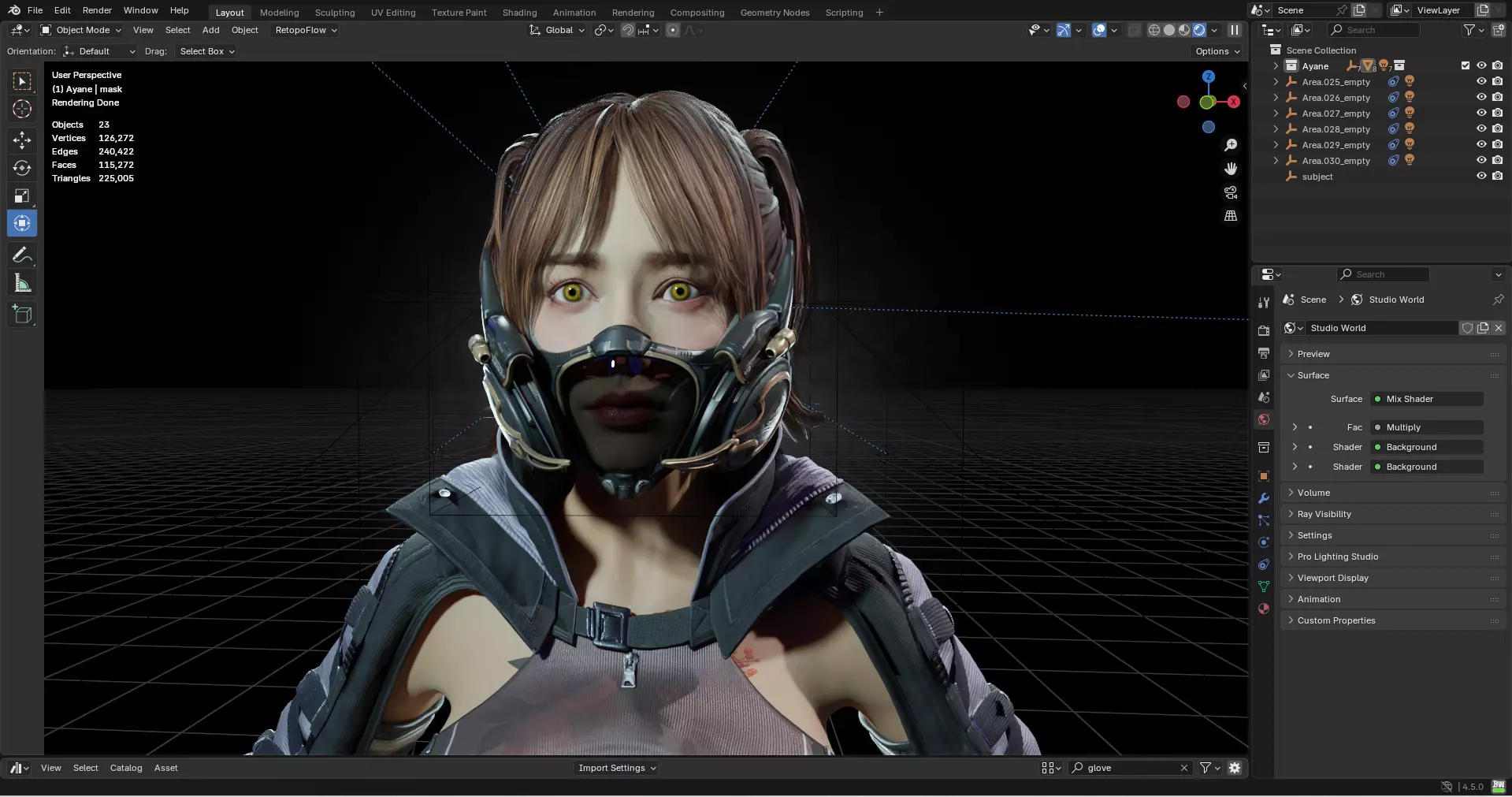Hide Area.025_empty in viewport
This screenshot has width=1512, height=797.
click(1481, 82)
